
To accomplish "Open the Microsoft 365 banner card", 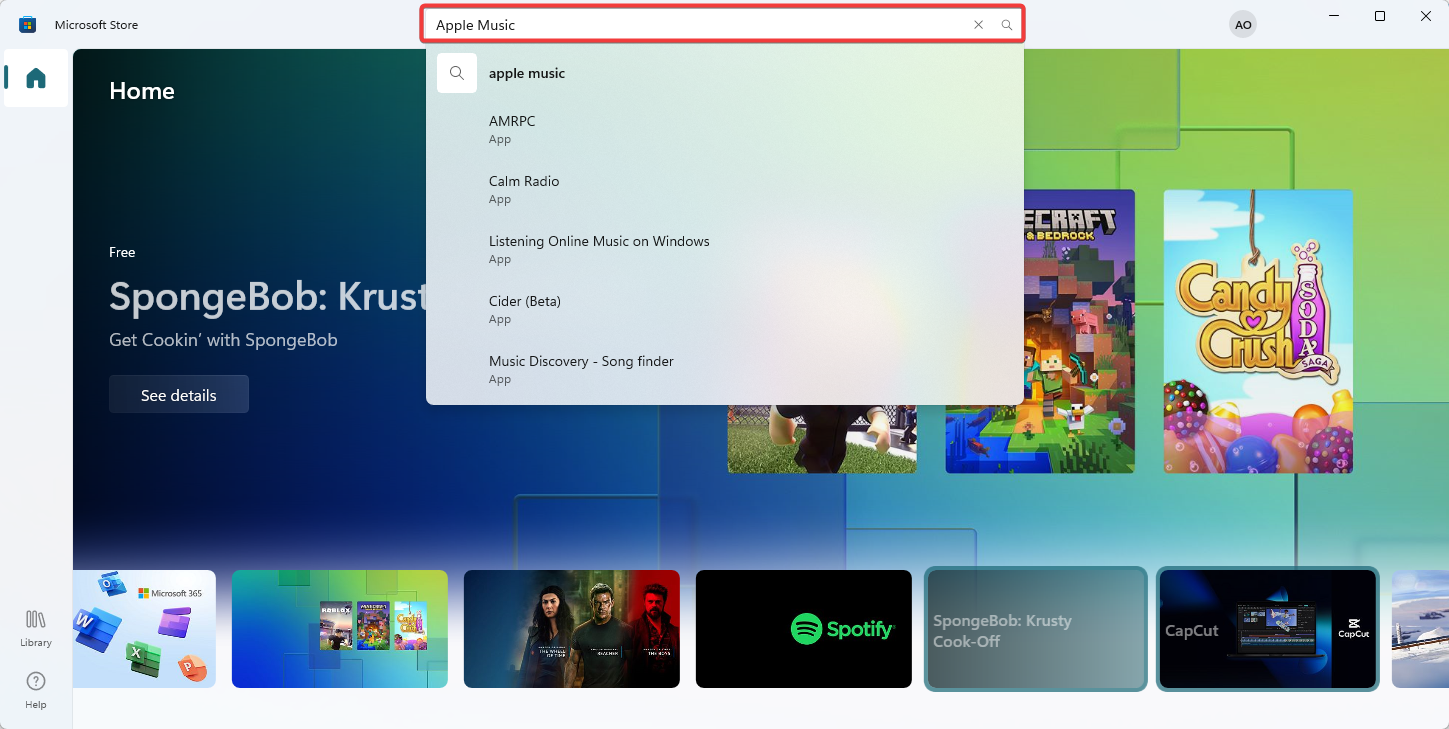I will (x=145, y=629).
